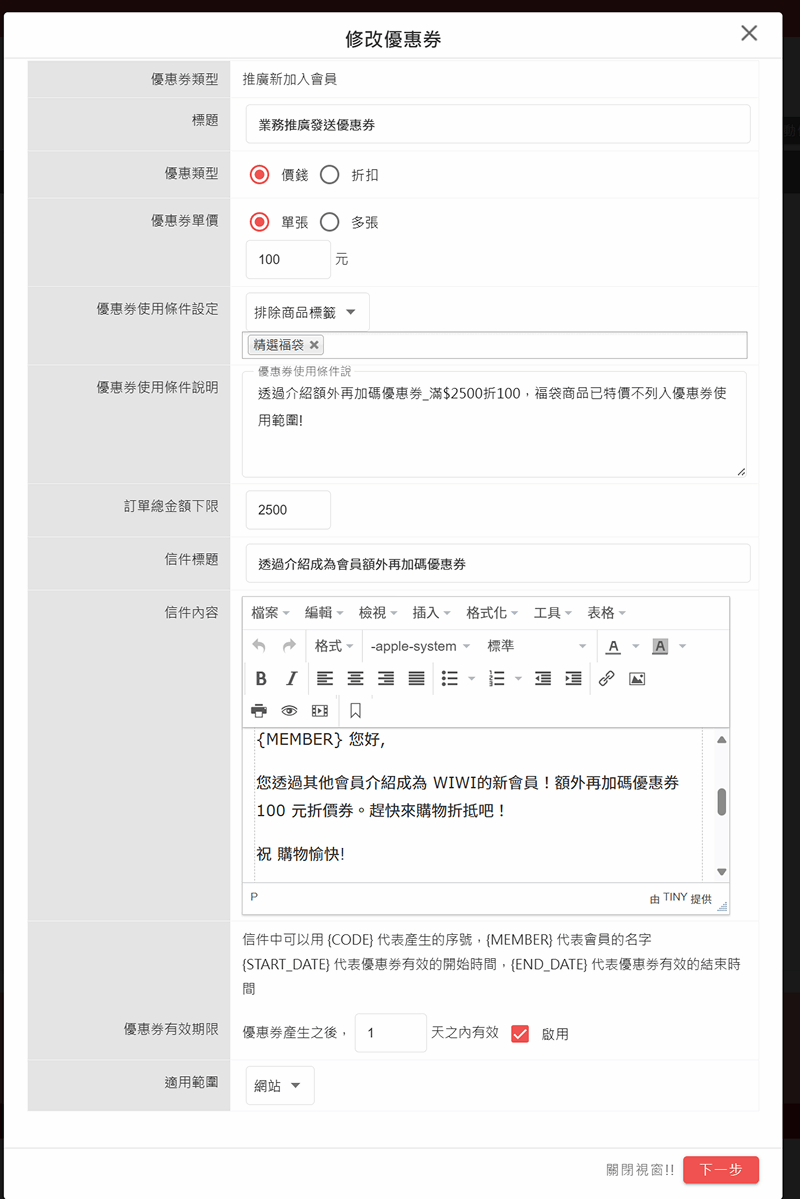This screenshot has width=800, height=1199.
Task: Toggle bold formatting
Action: click(261, 678)
